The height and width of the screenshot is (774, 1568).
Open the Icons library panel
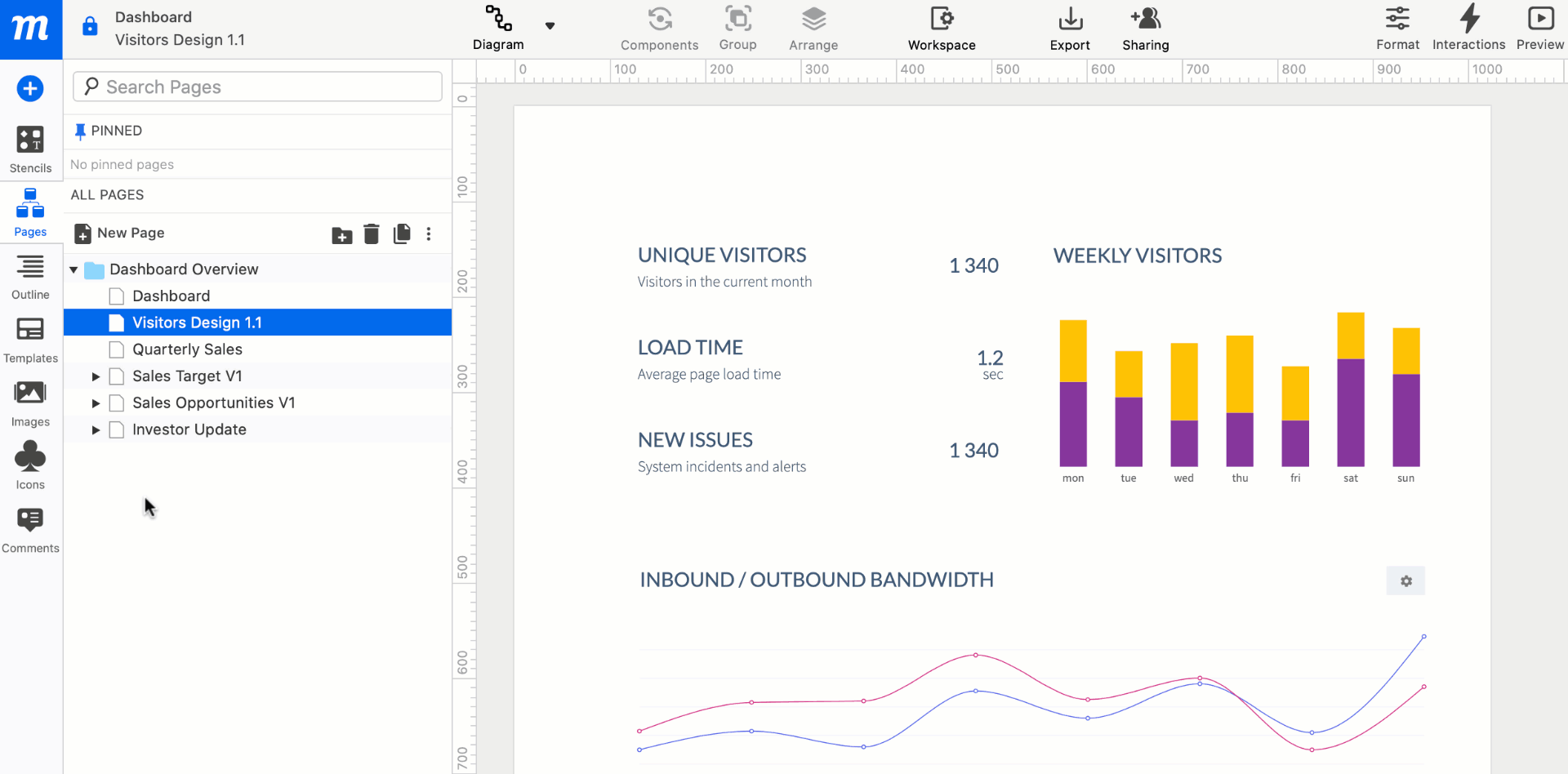[30, 466]
